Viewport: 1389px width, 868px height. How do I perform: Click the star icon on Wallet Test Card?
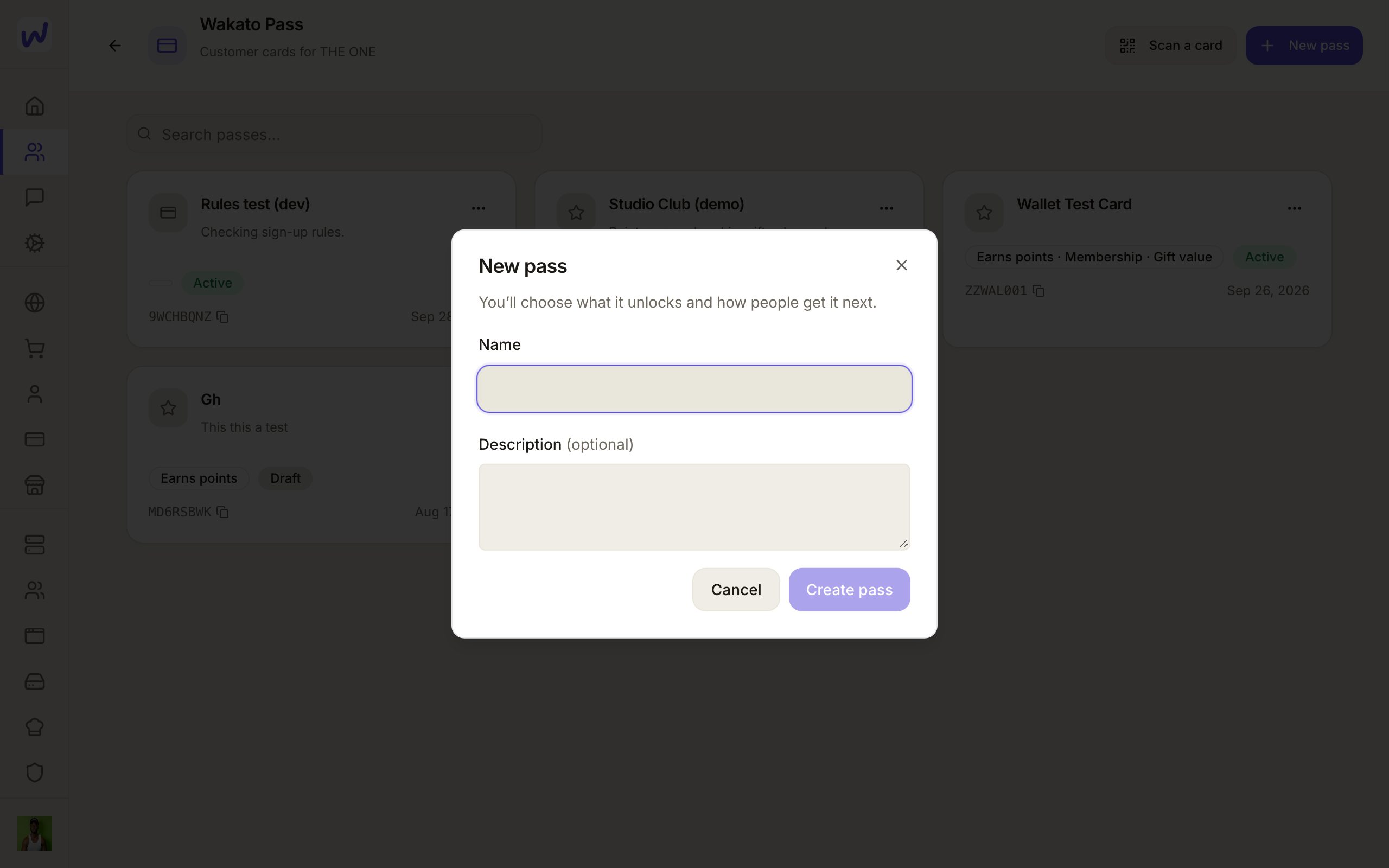[984, 213]
